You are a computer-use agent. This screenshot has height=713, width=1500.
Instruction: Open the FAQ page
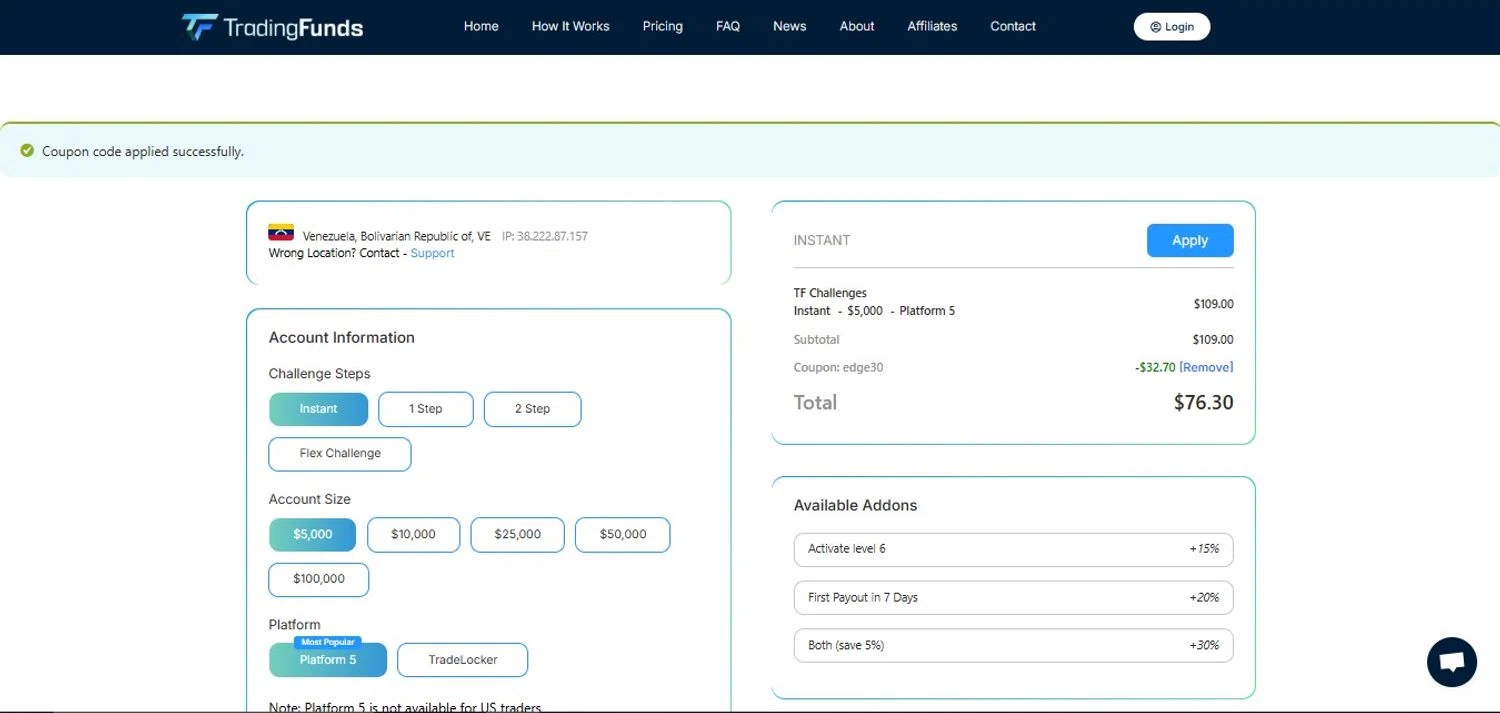point(728,26)
